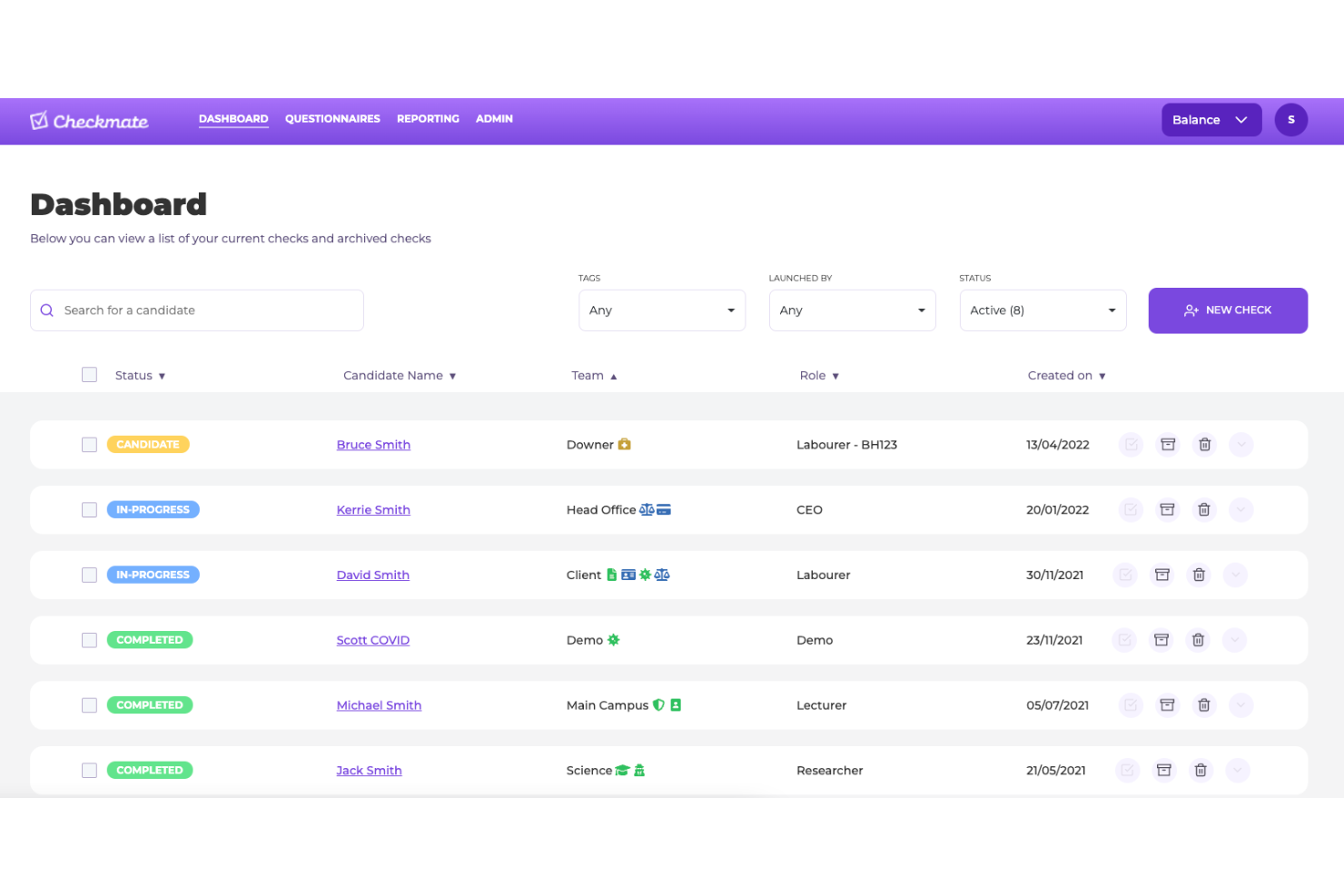Open the Balance dropdown

(1211, 120)
